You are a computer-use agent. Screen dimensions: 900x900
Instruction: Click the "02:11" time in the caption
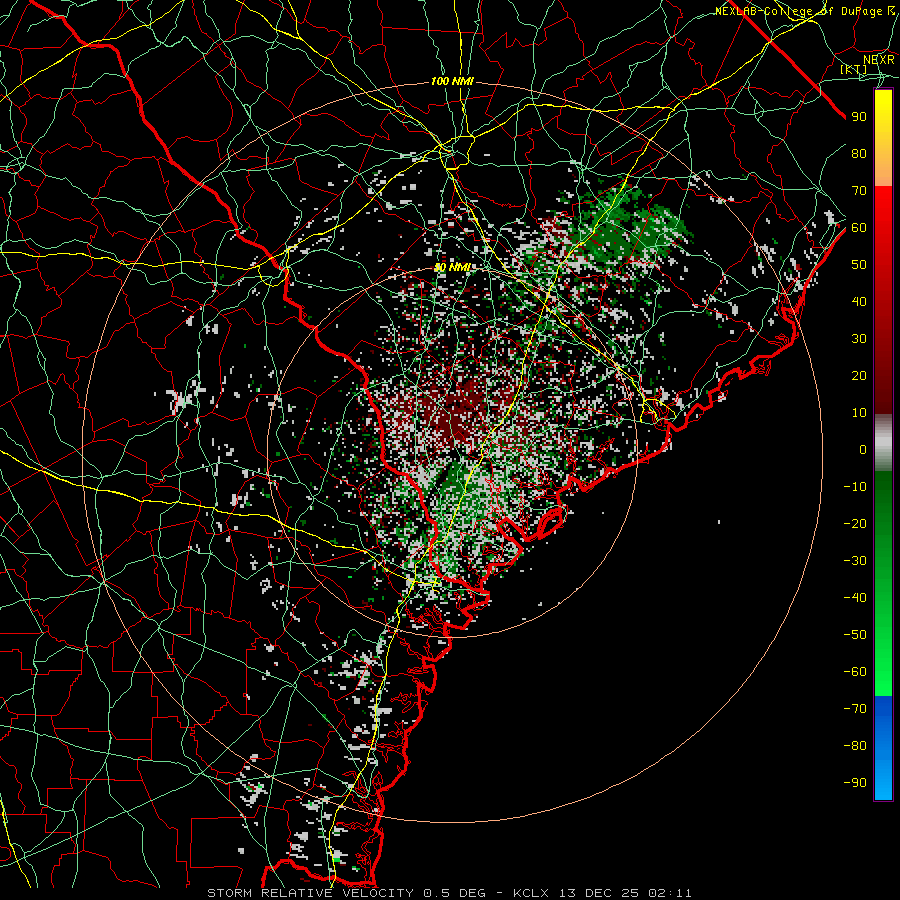[670, 893]
